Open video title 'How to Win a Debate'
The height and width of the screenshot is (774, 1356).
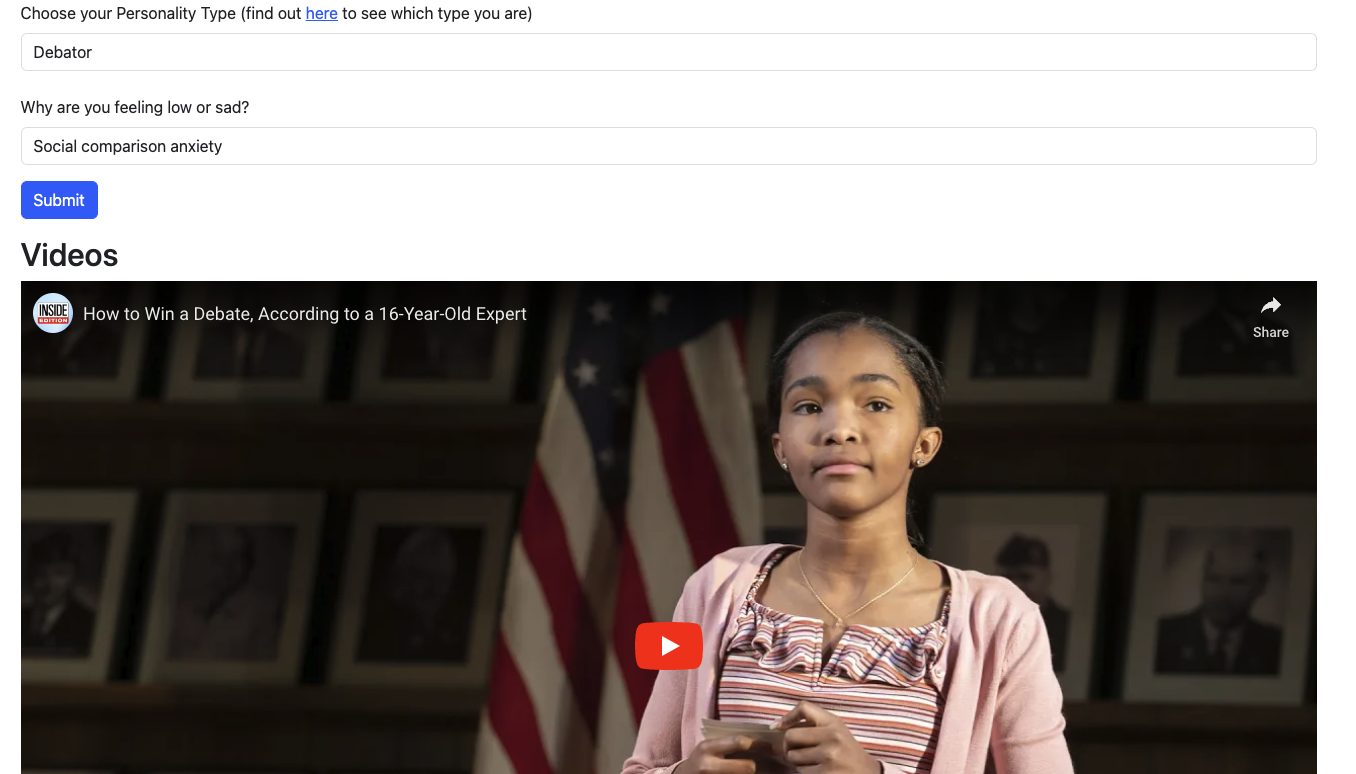coord(305,314)
